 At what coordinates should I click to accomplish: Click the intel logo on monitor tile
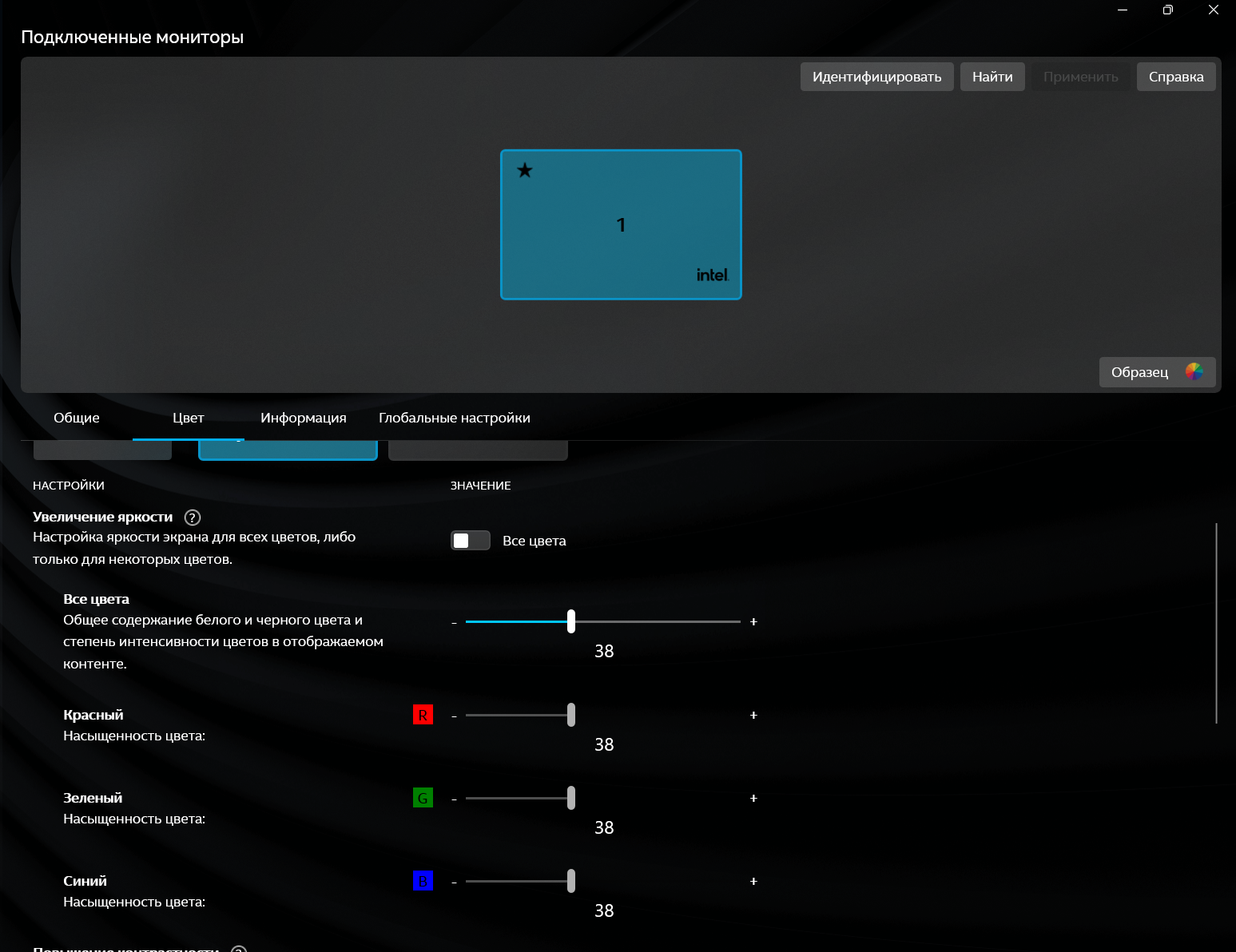tap(712, 275)
